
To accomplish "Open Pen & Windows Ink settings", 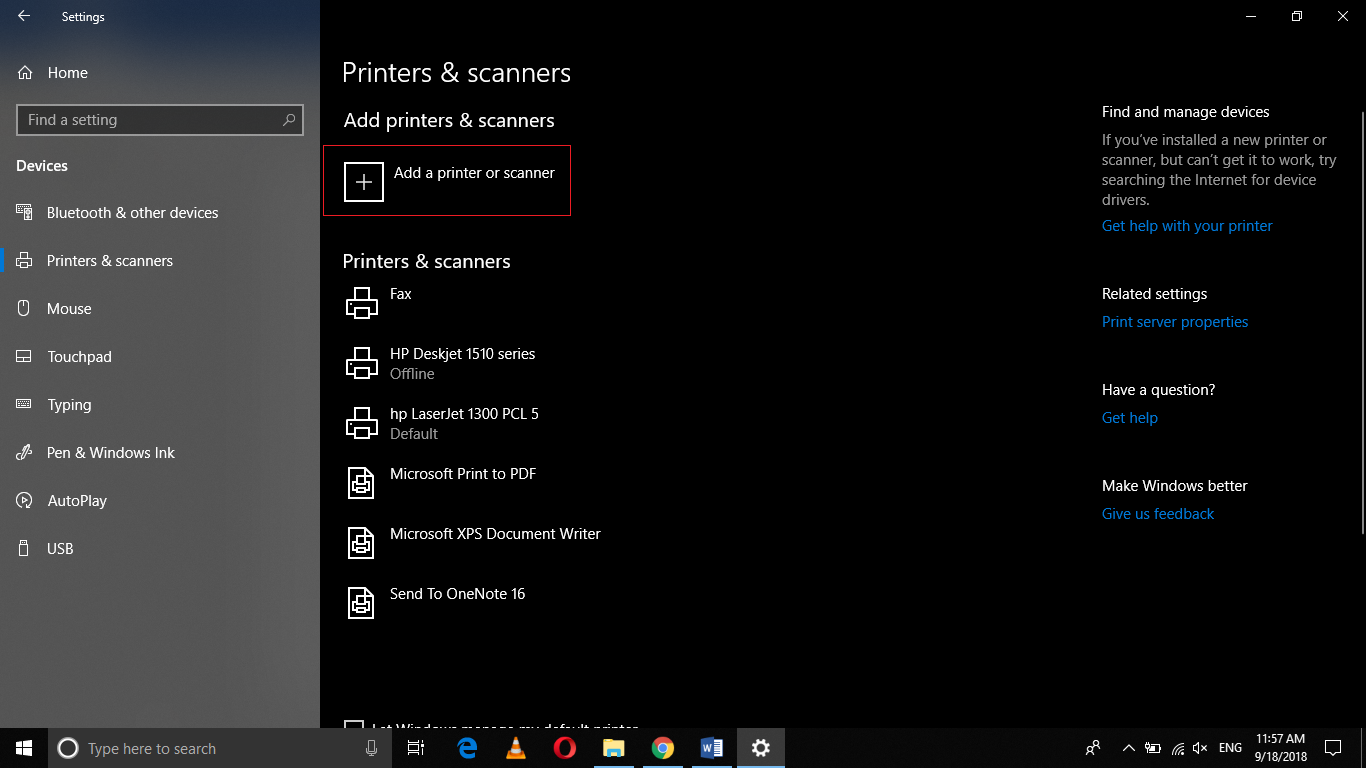I will (x=108, y=452).
